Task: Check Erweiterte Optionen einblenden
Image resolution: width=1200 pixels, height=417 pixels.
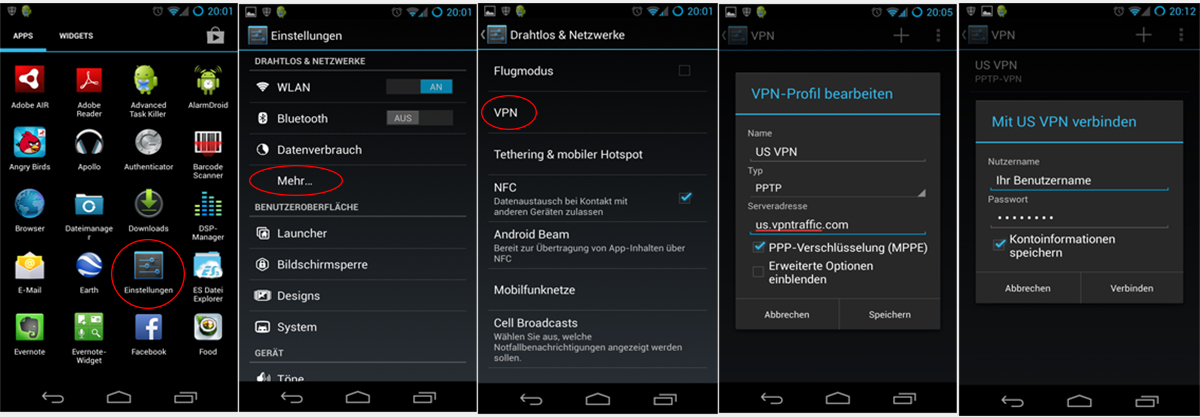Action: (x=758, y=272)
